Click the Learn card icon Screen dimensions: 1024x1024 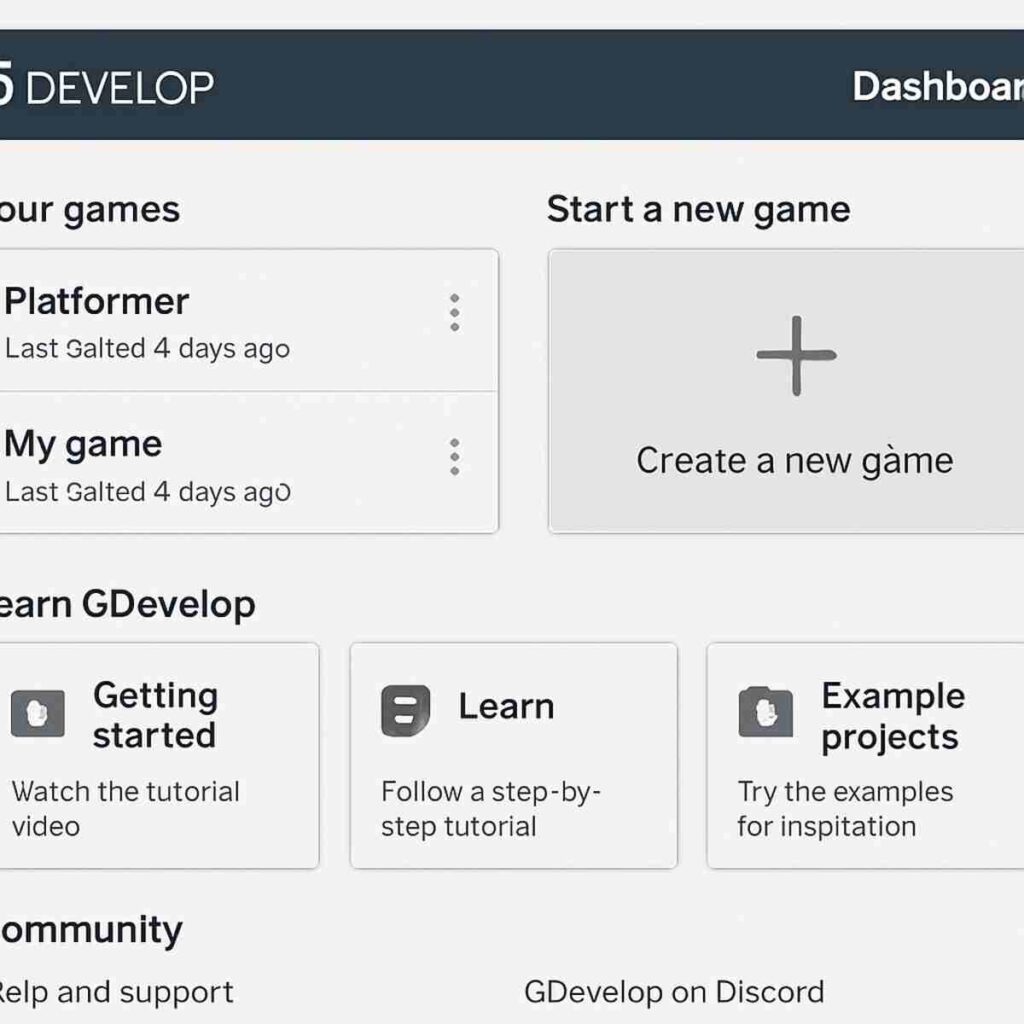point(406,711)
